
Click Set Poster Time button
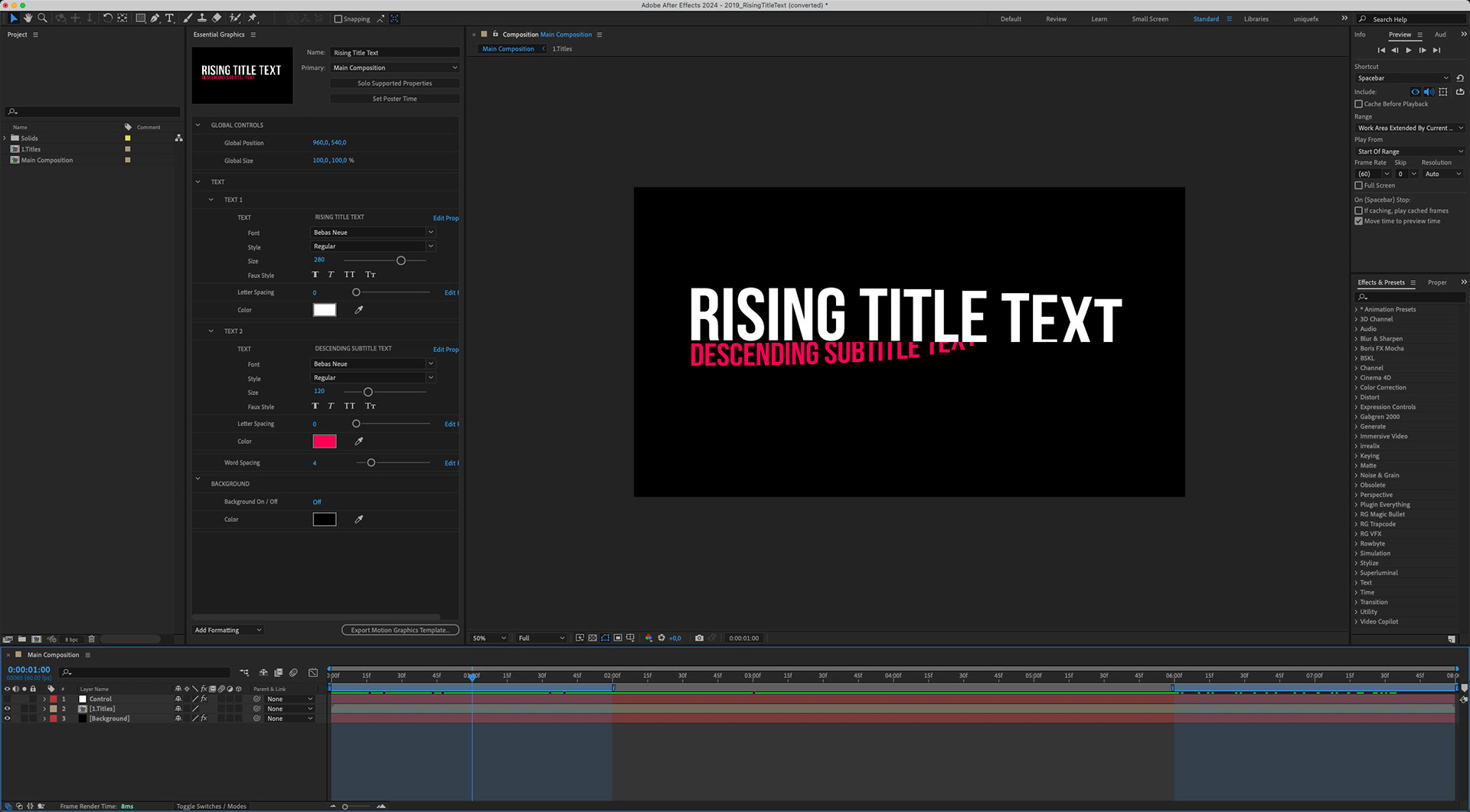[x=395, y=99]
